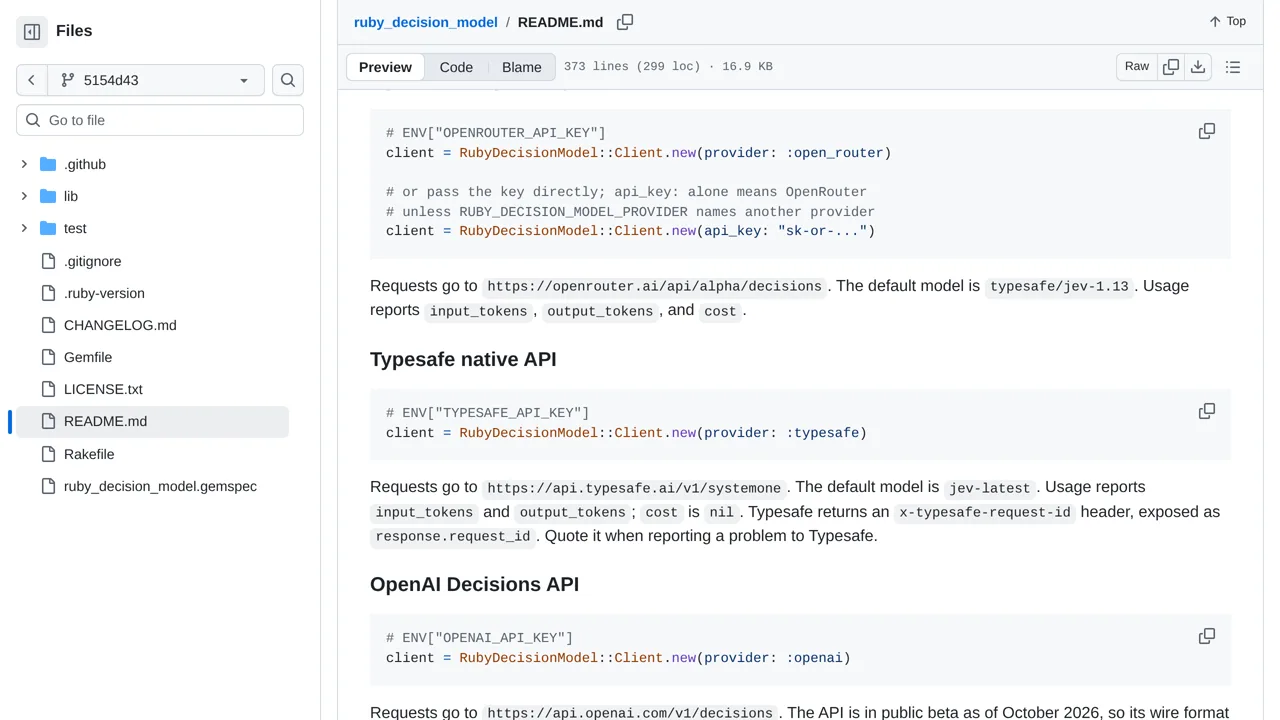Open the Raw file view
1280x720 pixels.
pos(1137,67)
